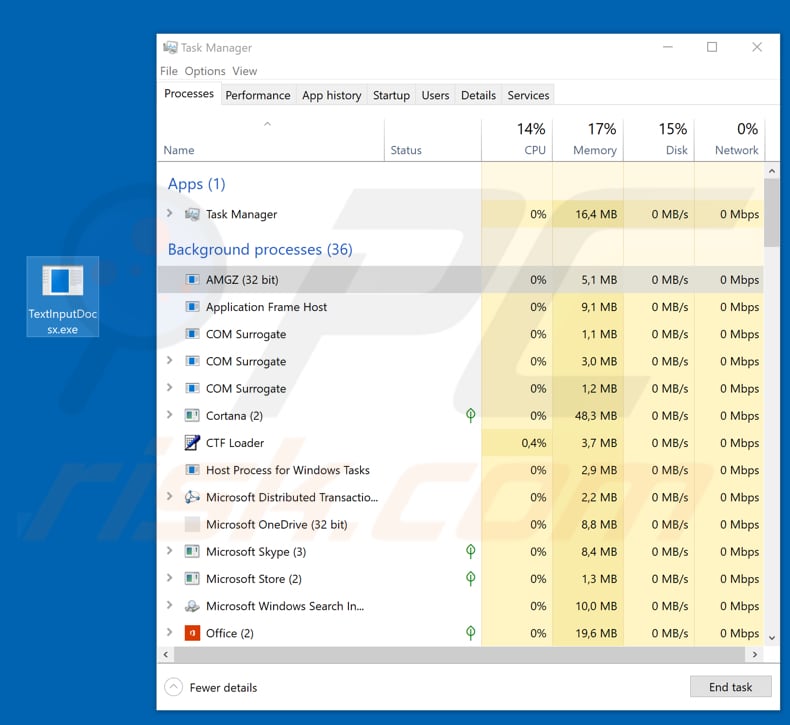Sort processes by Disk column
The width and height of the screenshot is (790, 725).
pos(659,140)
